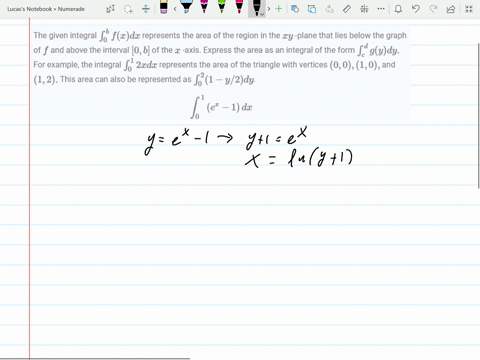Image resolution: width=480 pixels, height=360 pixels.
Task: Click the Ink to Text icon
Action: point(329,9)
